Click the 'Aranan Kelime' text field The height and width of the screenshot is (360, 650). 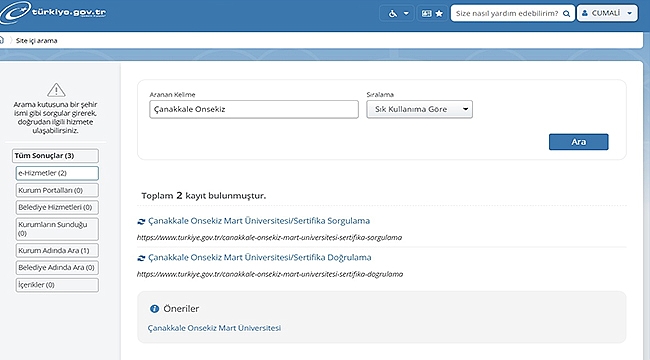coord(254,109)
